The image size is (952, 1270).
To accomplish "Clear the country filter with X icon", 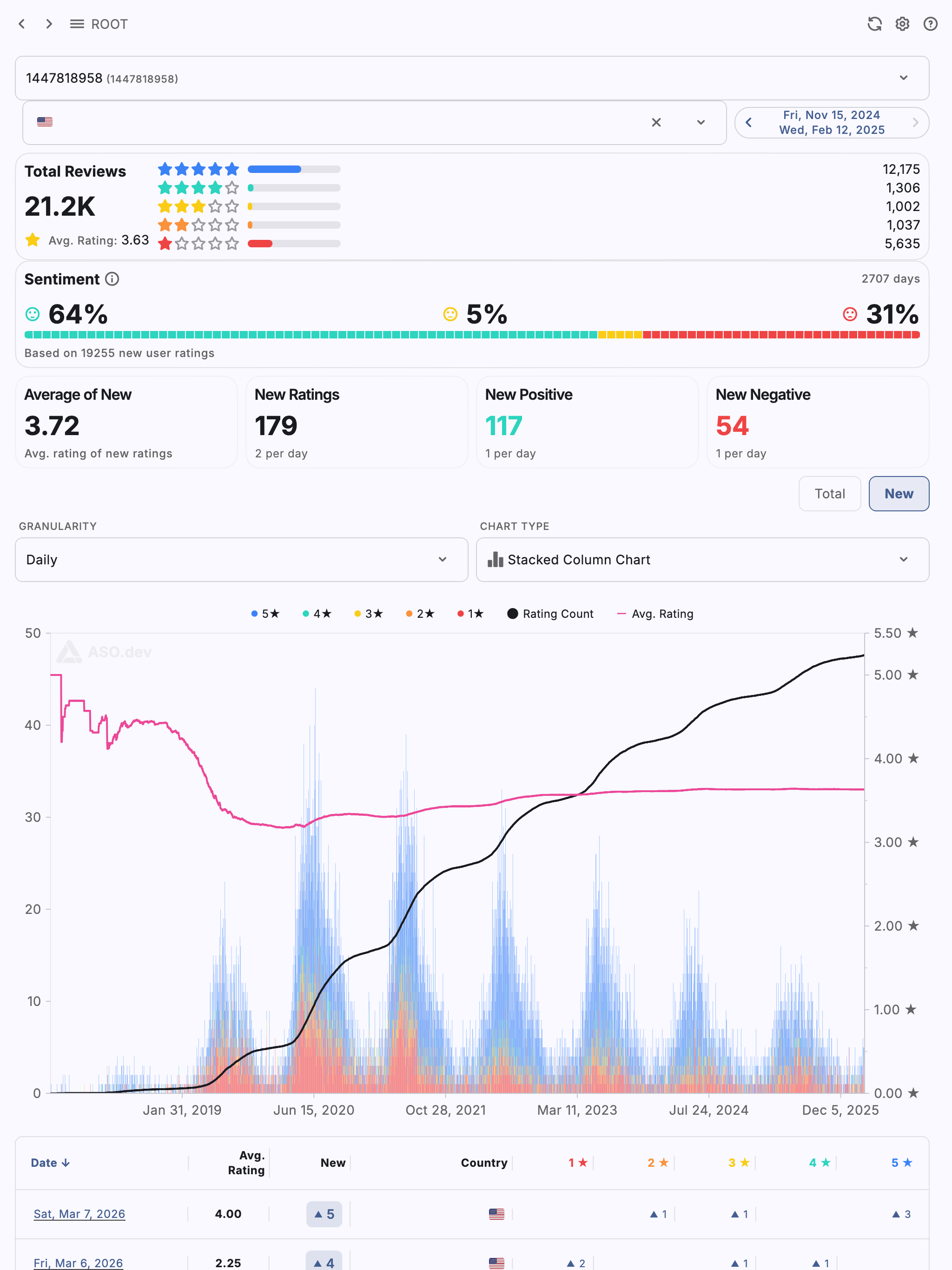I will click(x=656, y=122).
